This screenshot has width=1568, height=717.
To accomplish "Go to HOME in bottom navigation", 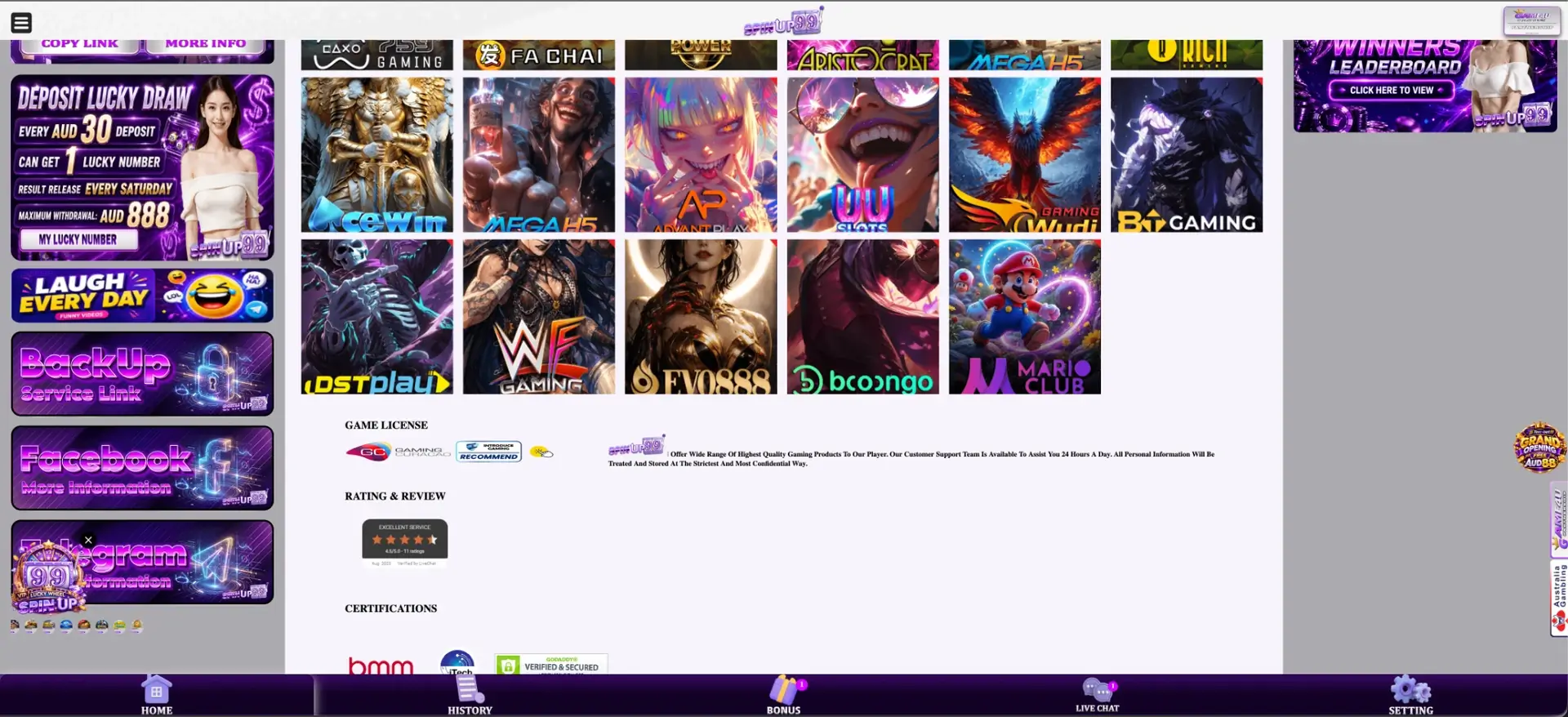I will [x=156, y=696].
